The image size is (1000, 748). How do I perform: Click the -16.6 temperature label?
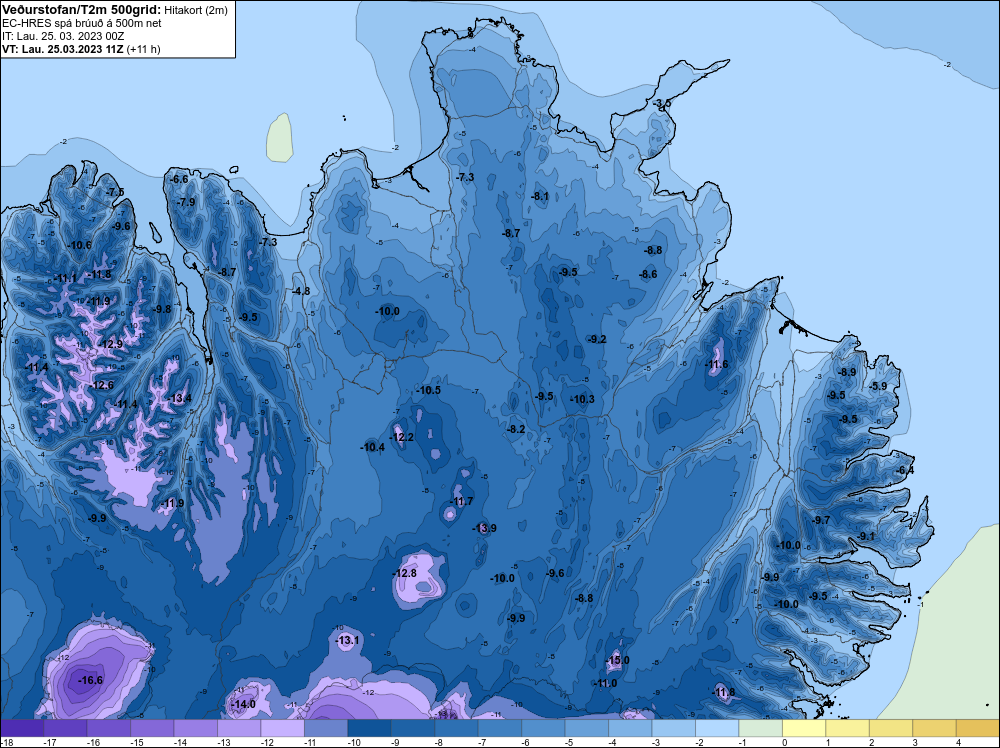click(91, 680)
